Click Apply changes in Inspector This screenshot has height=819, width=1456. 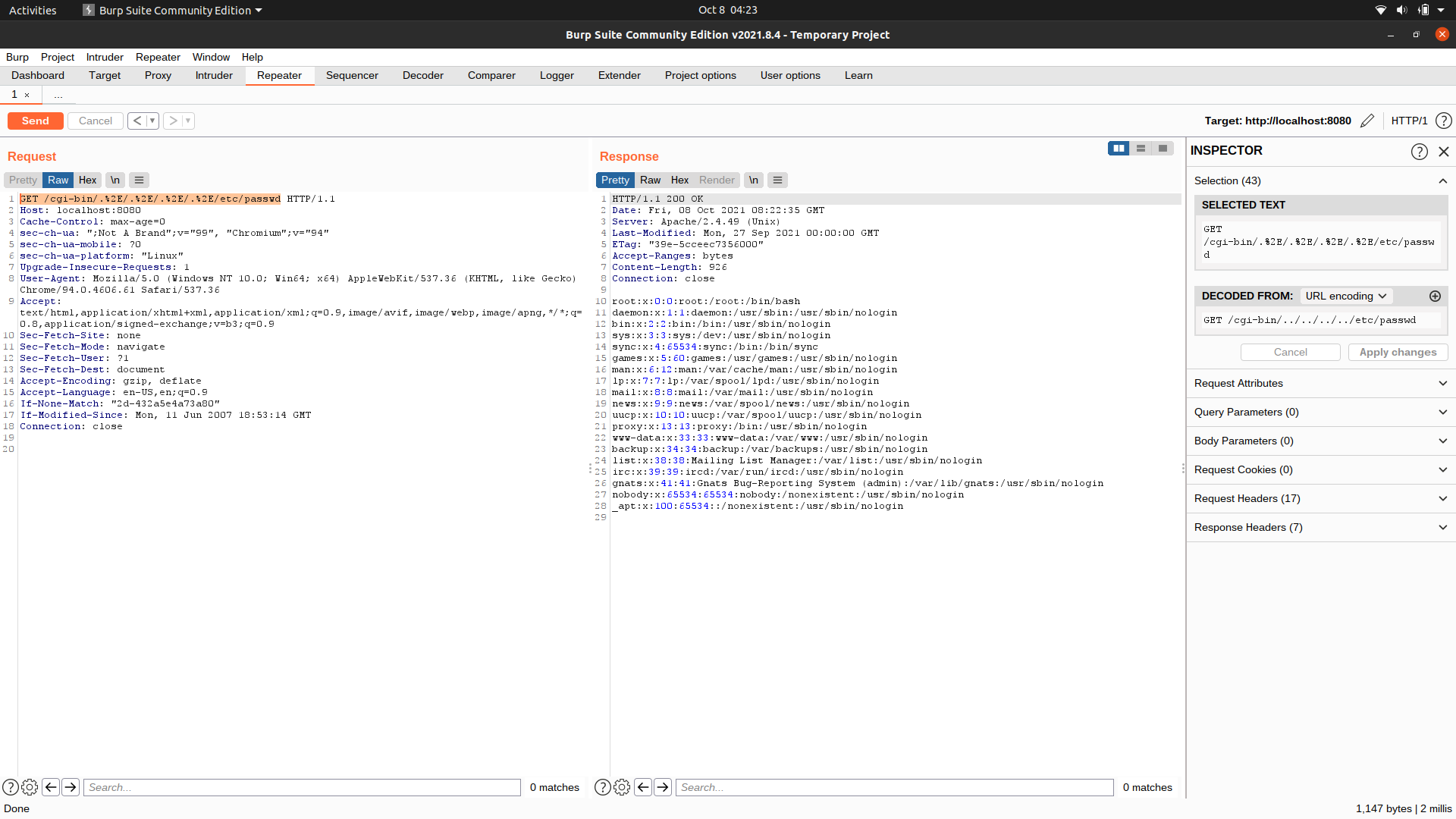click(1398, 352)
